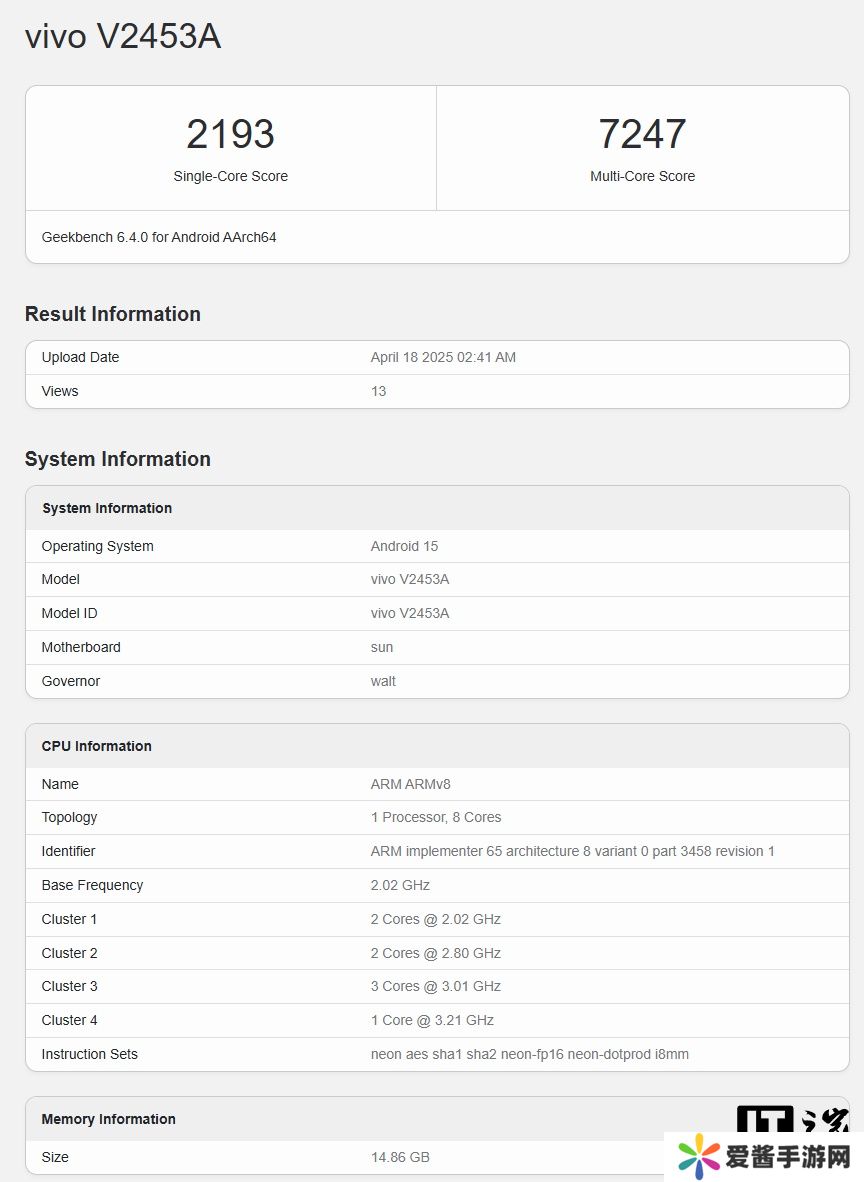The image size is (864, 1182).
Task: Click the memory size value 14.86 GB
Action: (400, 1157)
